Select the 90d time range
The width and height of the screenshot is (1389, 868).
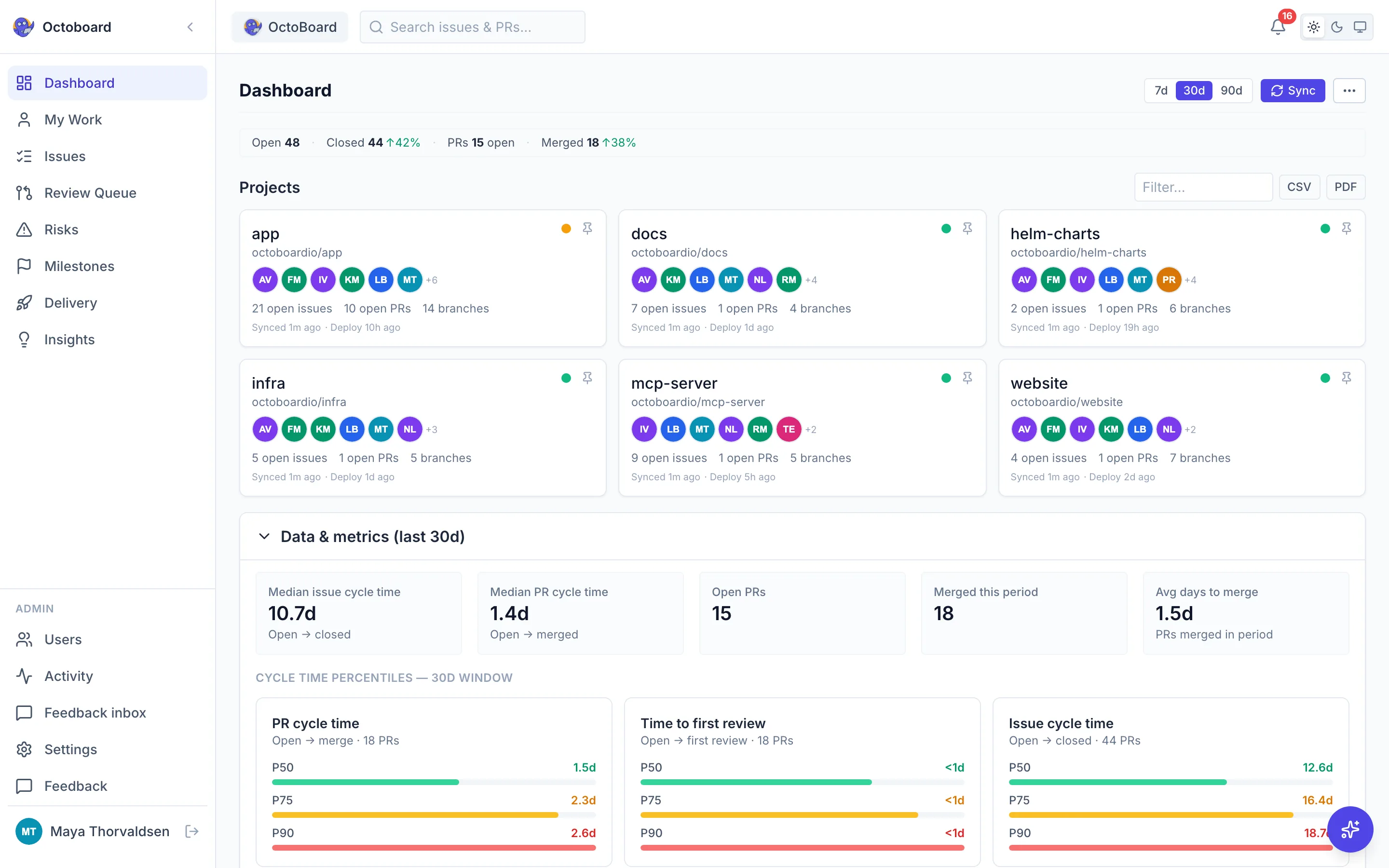1231,91
